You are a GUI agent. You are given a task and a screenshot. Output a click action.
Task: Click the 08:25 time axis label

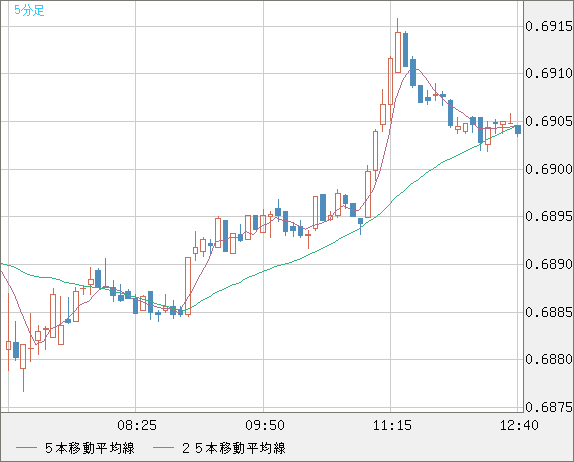click(x=137, y=425)
